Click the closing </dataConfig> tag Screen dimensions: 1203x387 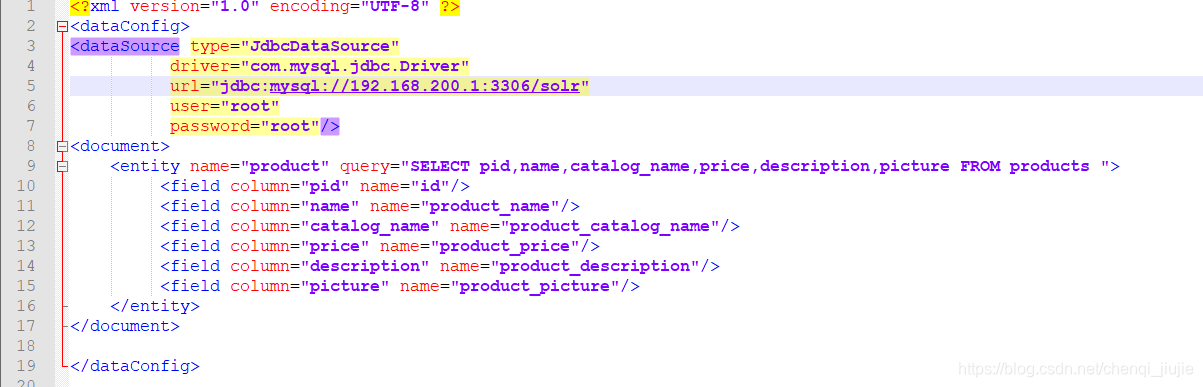point(135,366)
